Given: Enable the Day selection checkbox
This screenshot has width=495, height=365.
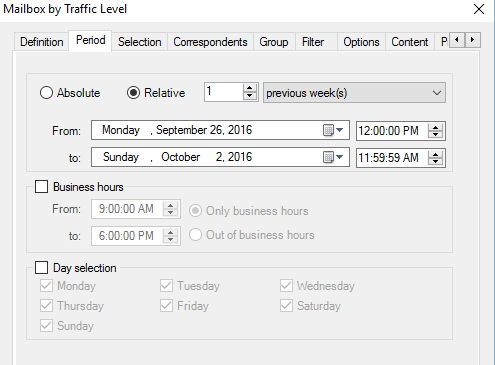Looking at the screenshot, I should point(42,268).
